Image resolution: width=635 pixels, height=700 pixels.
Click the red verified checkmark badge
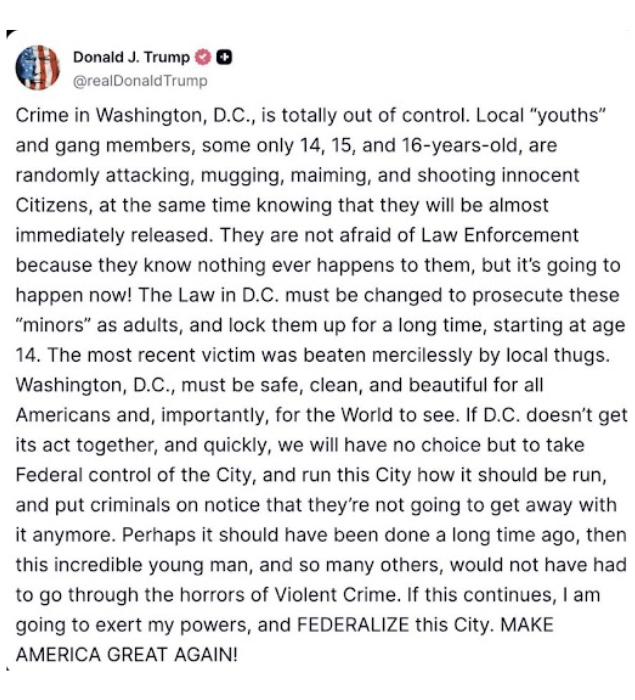point(203,57)
